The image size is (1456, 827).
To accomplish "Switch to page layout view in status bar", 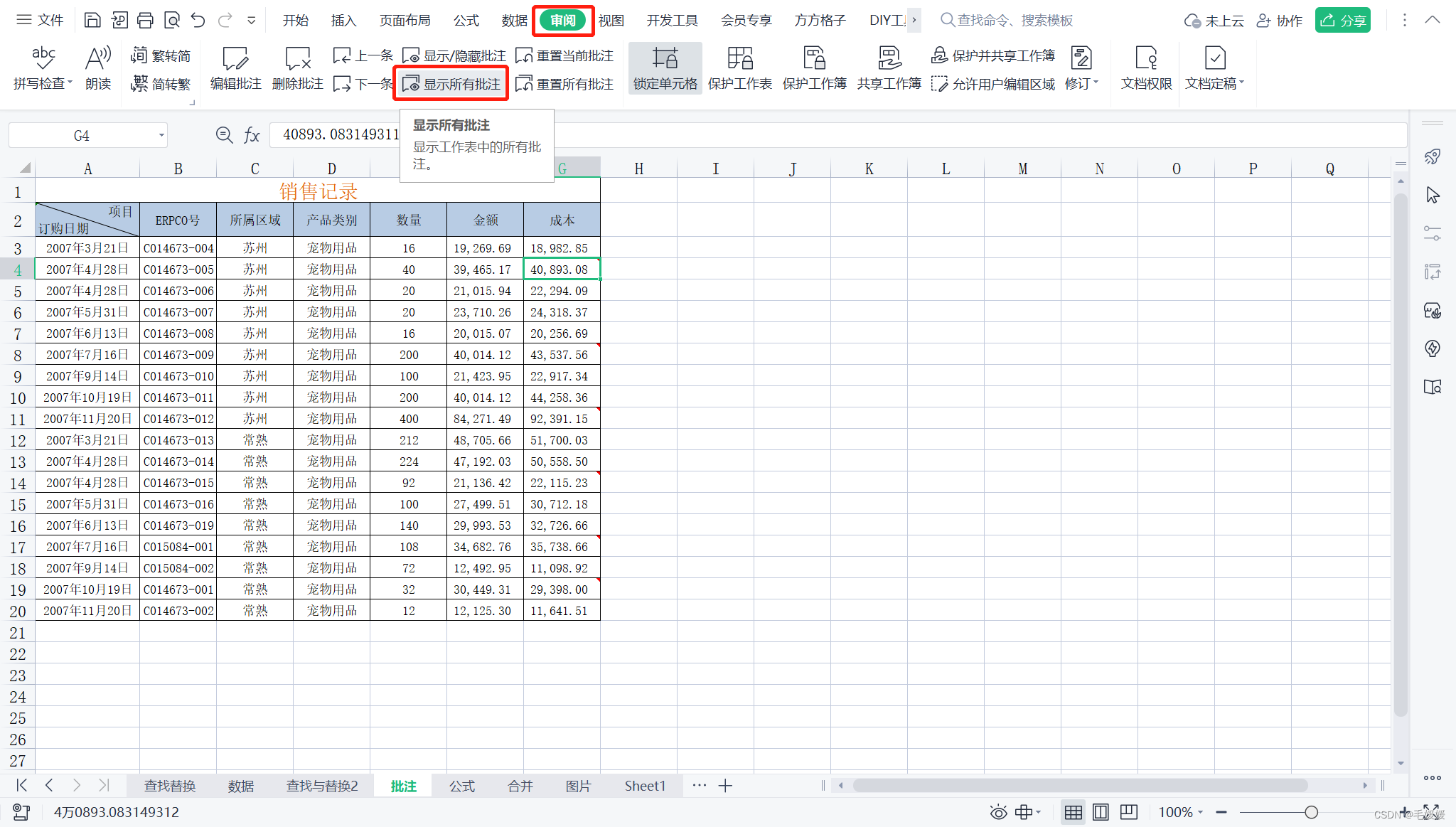I will pyautogui.click(x=1101, y=812).
